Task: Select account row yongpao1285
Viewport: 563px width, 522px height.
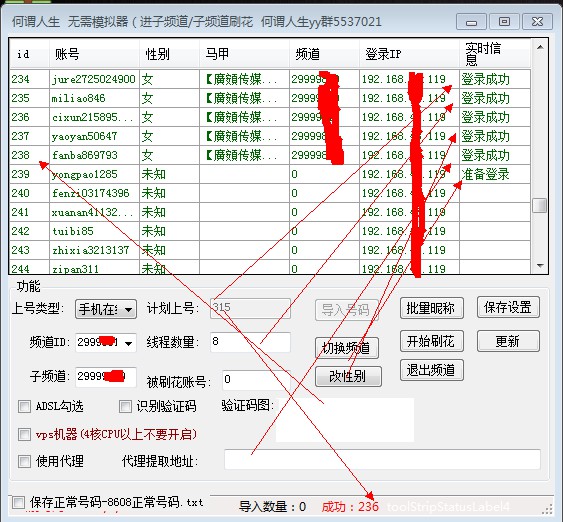Action: [x=270, y=174]
